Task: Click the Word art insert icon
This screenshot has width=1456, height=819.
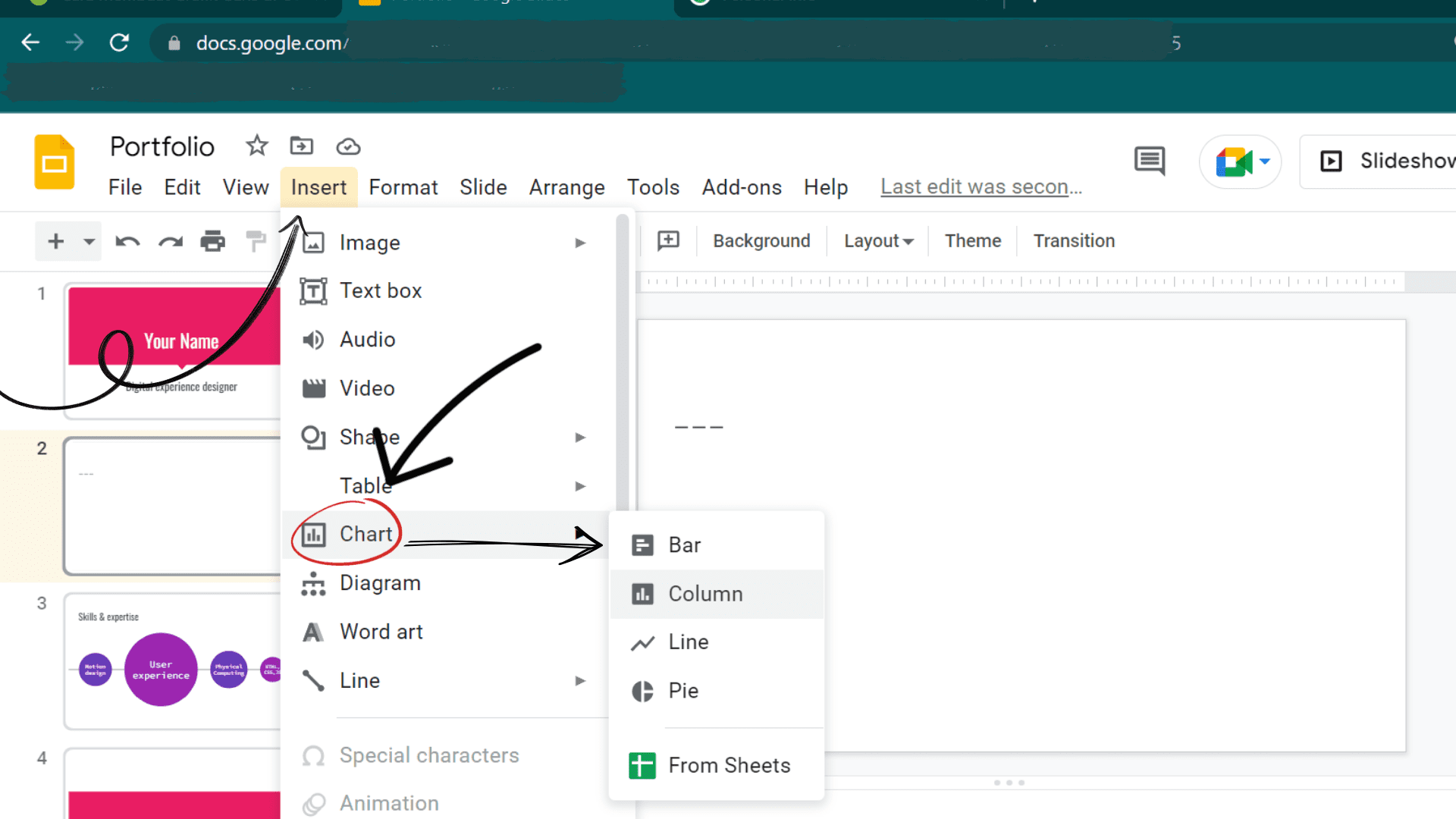Action: click(313, 631)
